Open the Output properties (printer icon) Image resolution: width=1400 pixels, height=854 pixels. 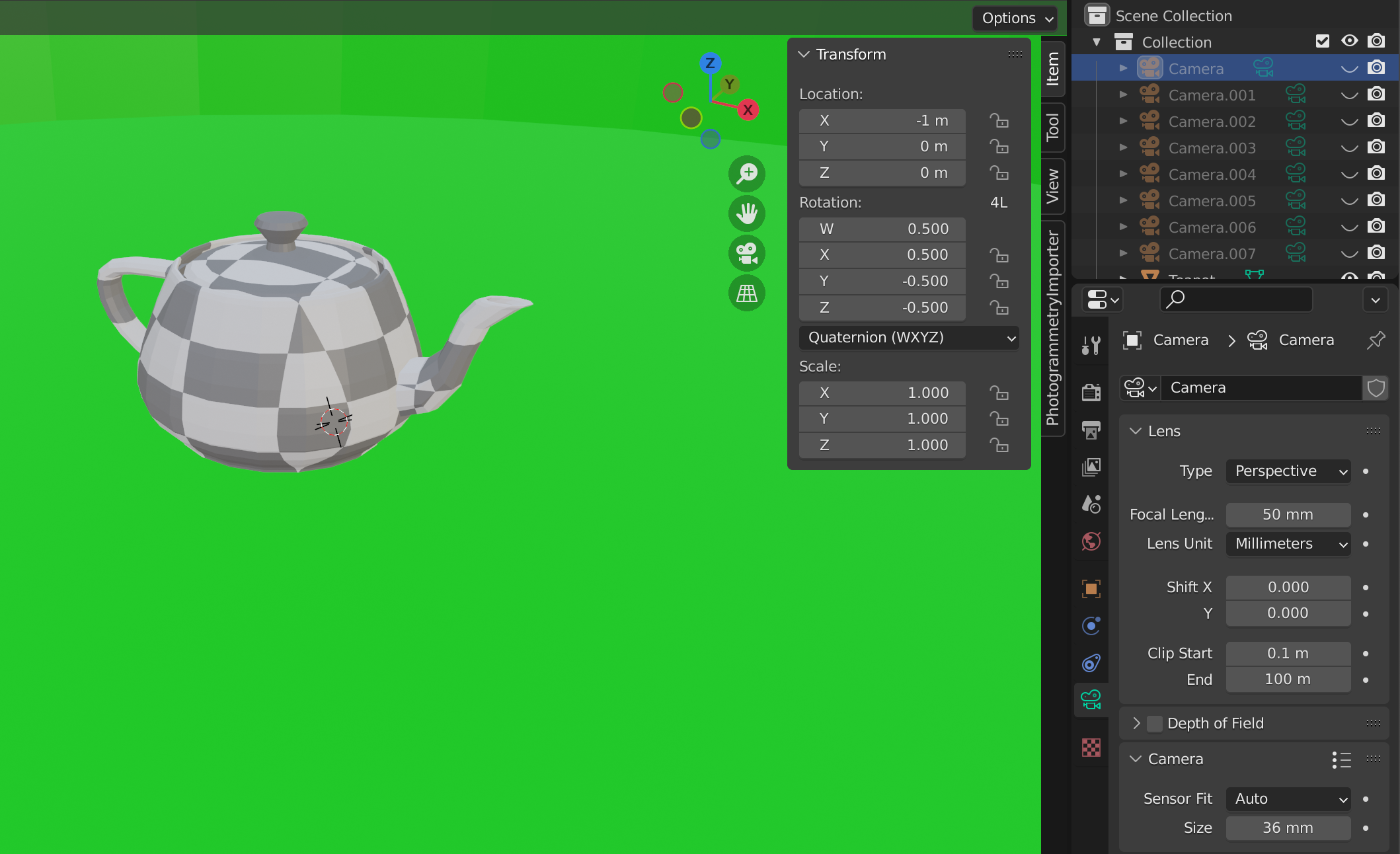1091,430
